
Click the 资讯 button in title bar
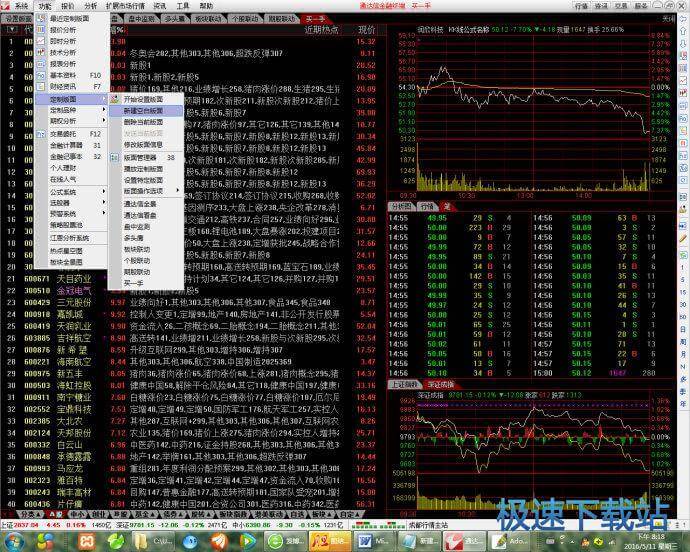601,6
